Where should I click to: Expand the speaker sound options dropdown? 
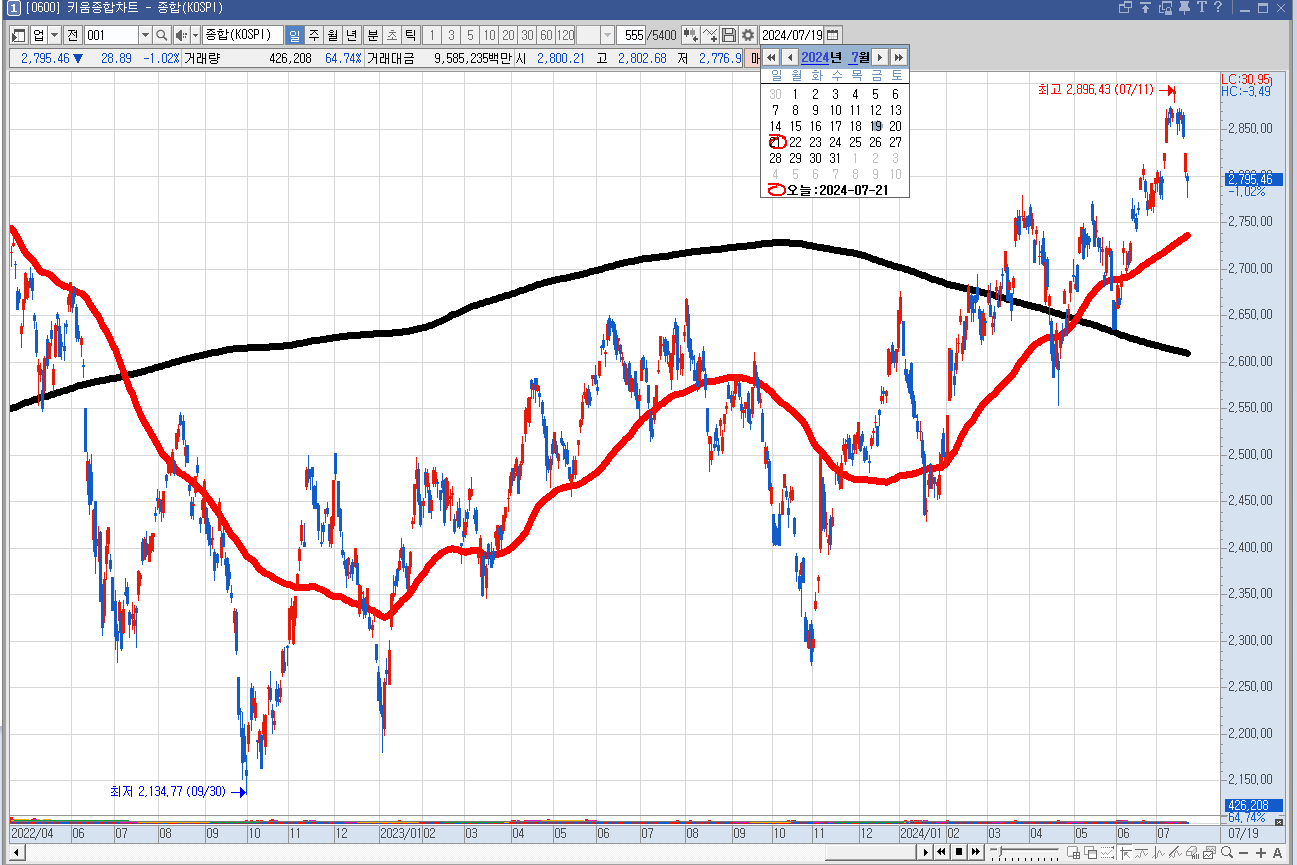[195, 35]
